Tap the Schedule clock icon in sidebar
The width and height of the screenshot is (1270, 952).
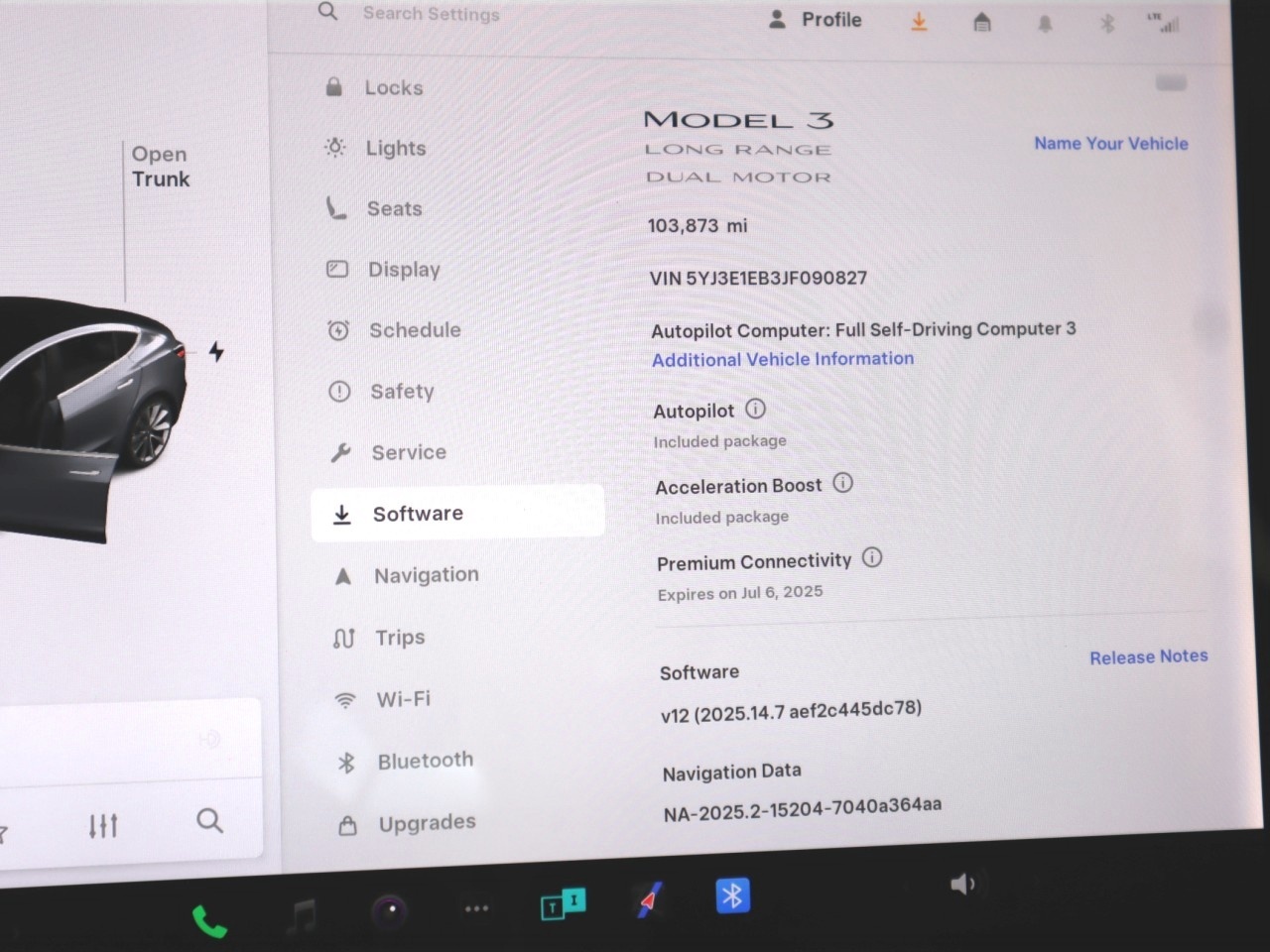(338, 330)
